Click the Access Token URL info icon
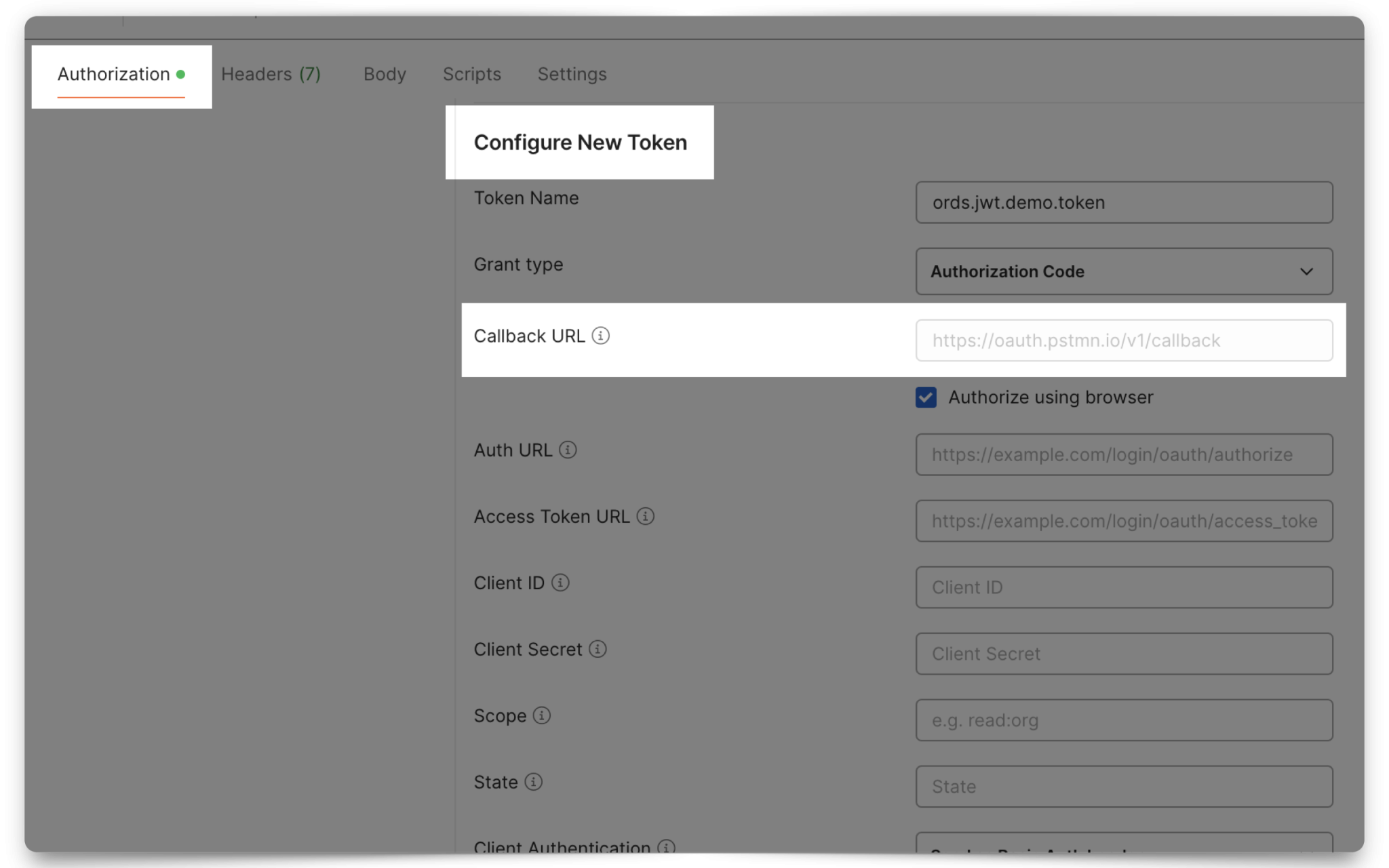1389x868 pixels. click(x=646, y=516)
